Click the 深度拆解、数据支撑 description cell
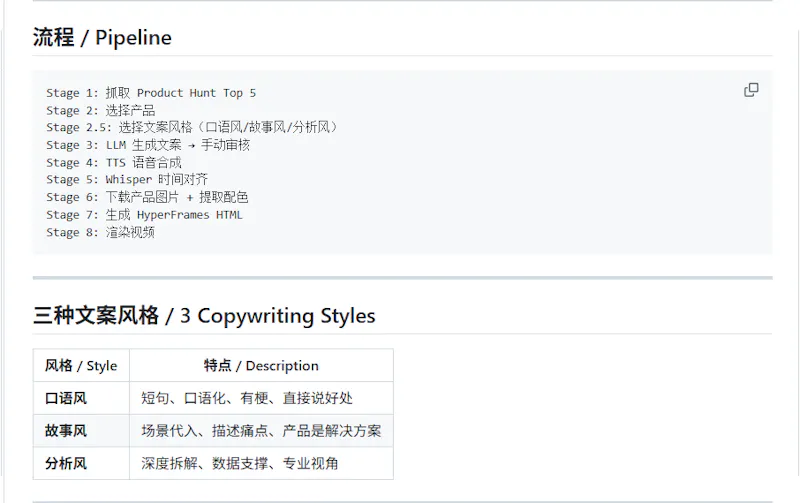 tap(261, 463)
